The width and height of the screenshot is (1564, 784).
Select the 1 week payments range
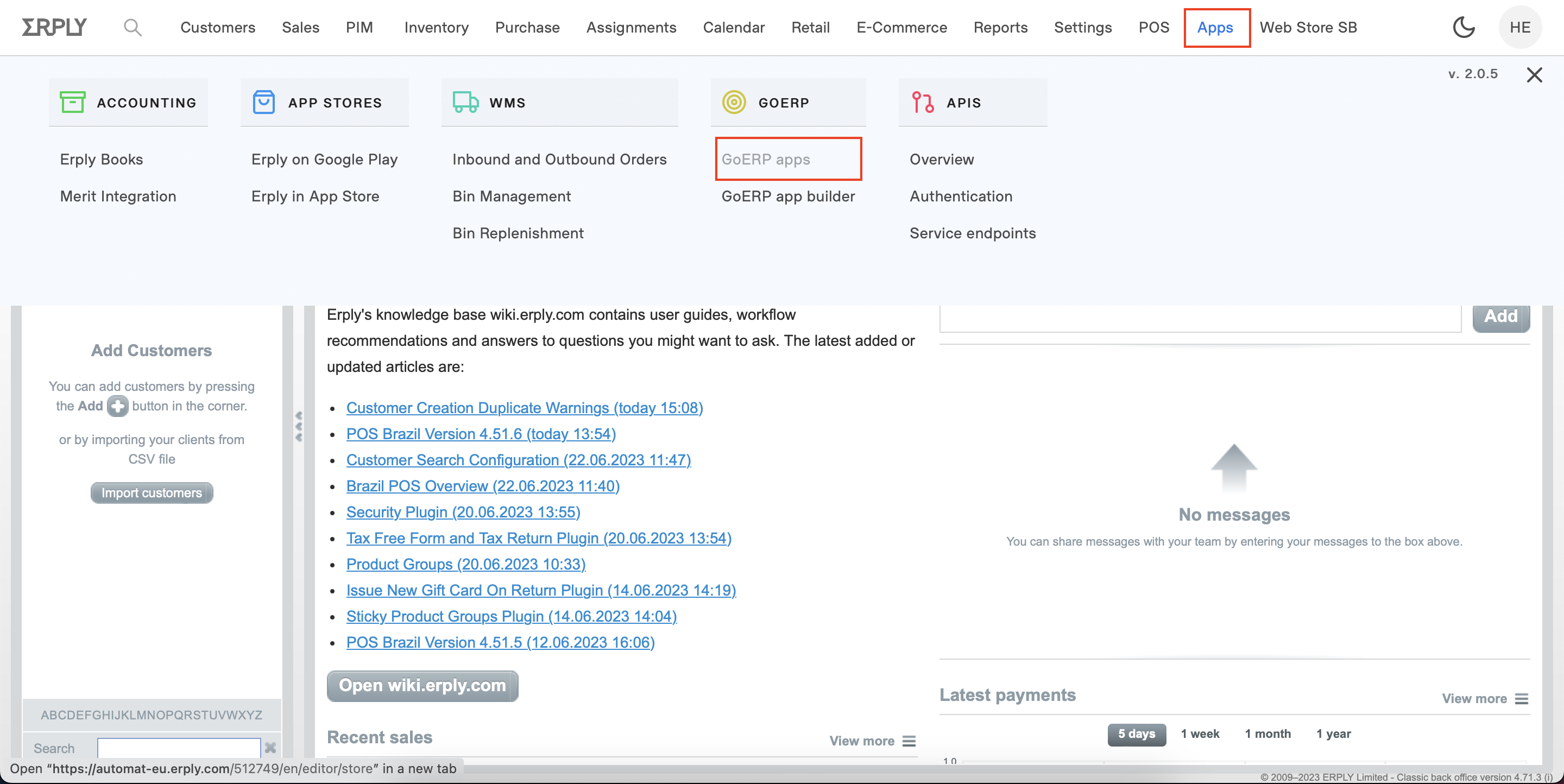(x=1200, y=734)
